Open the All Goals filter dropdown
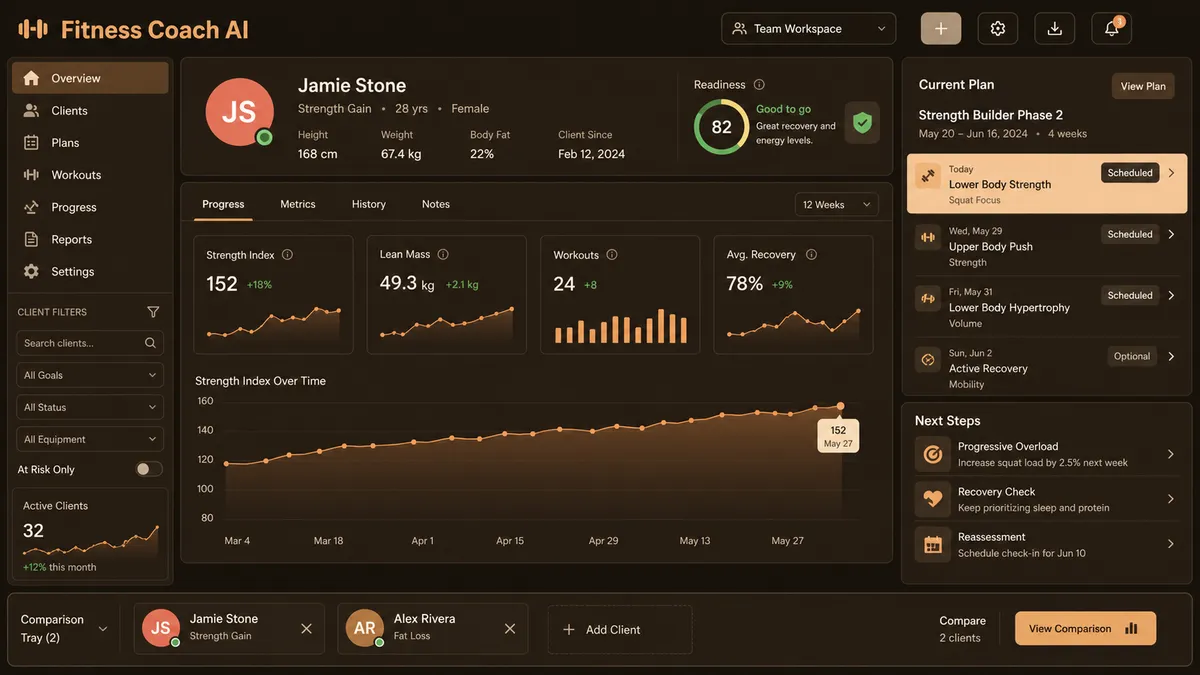This screenshot has height=675, width=1200. click(90, 375)
